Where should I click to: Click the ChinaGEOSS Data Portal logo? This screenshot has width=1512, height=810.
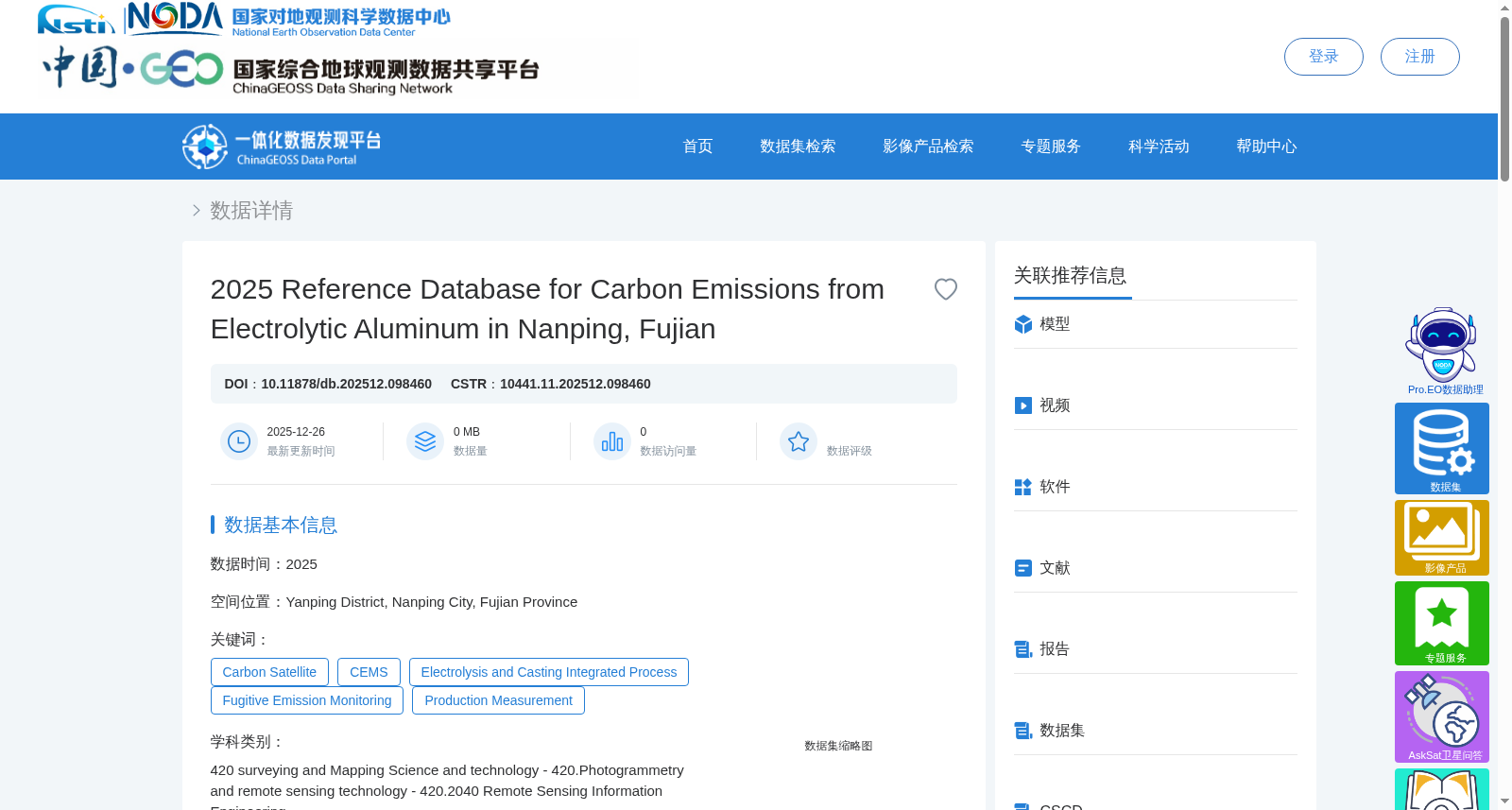pos(282,146)
